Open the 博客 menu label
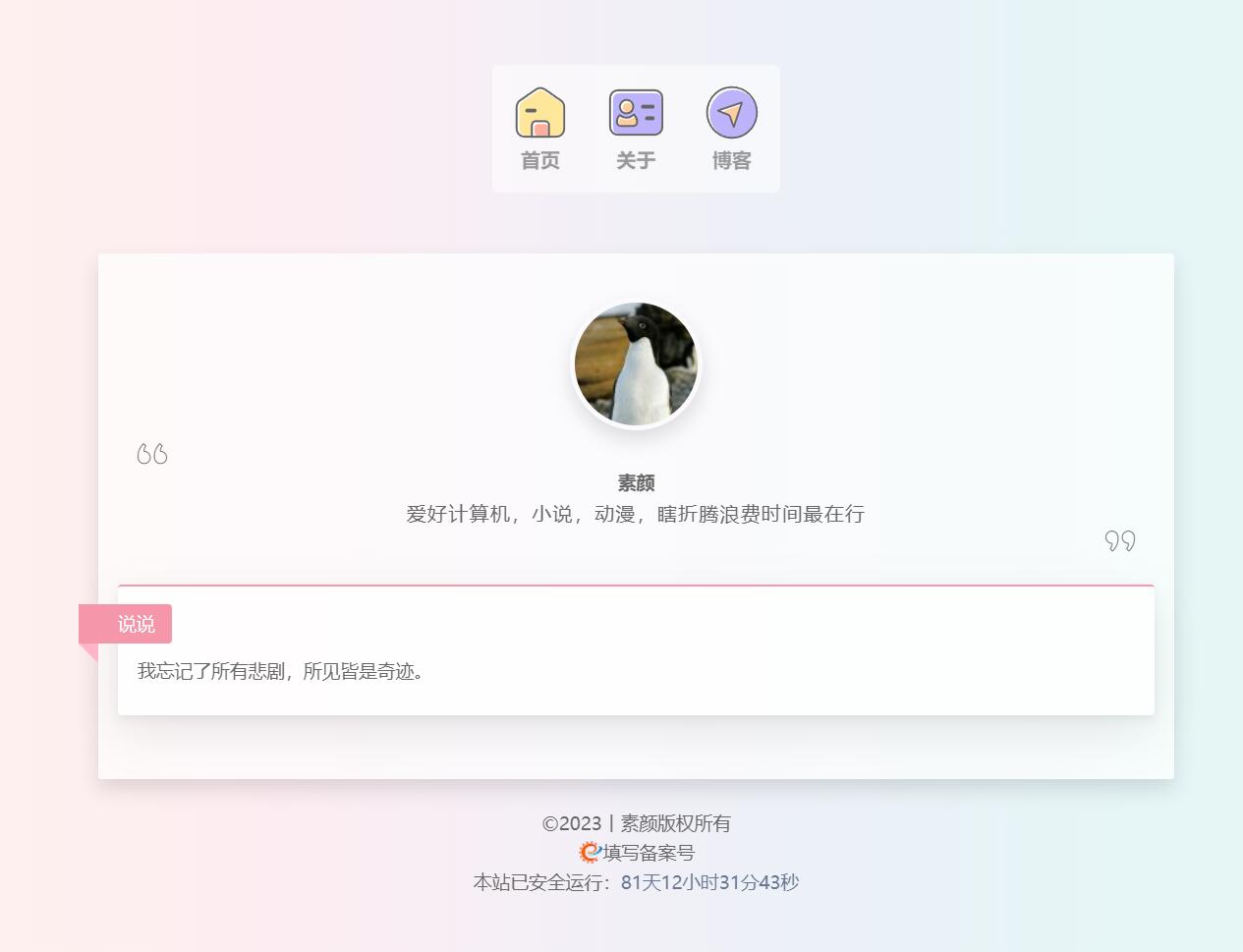The width and height of the screenshot is (1243, 952). [x=731, y=160]
